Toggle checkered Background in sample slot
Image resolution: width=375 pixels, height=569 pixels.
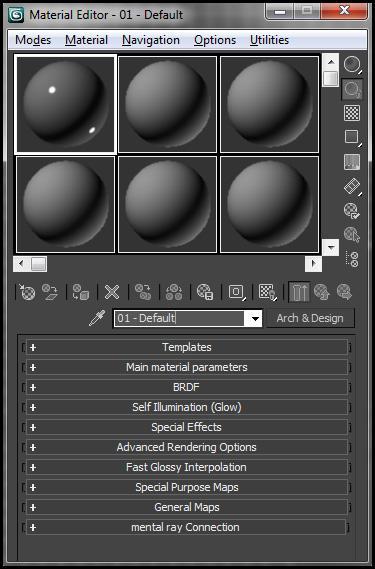click(x=352, y=113)
